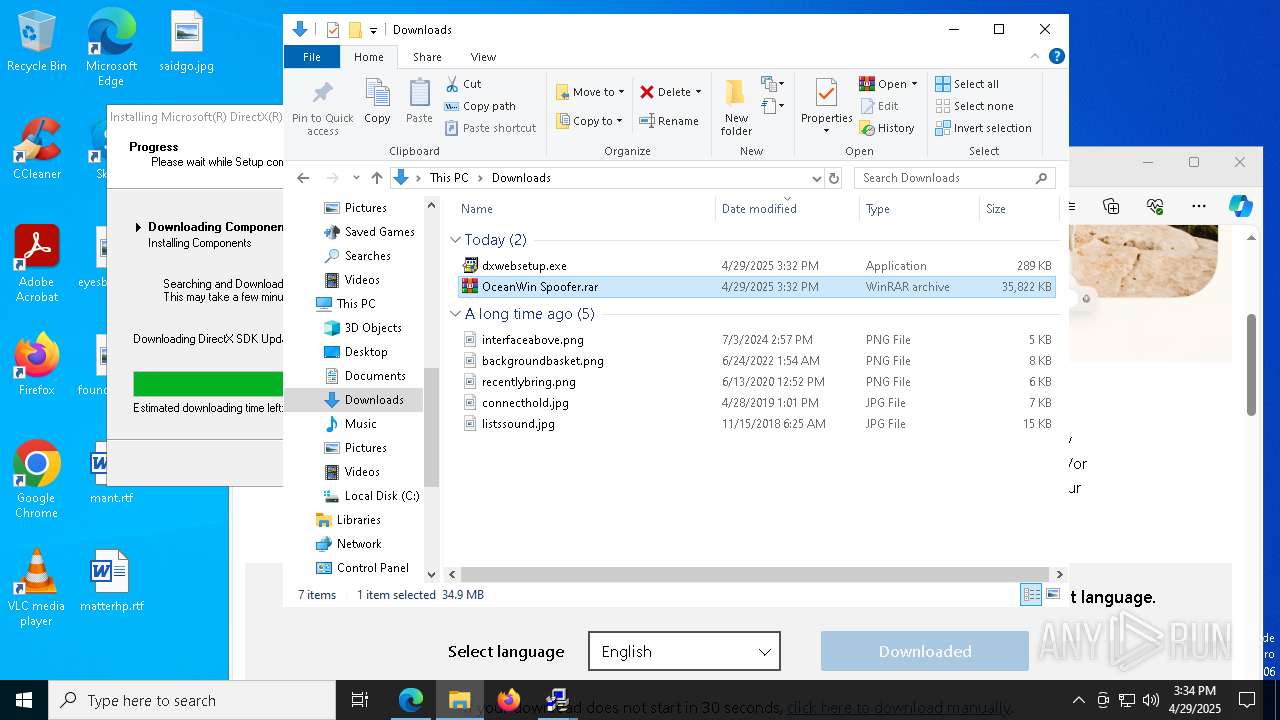The width and height of the screenshot is (1280, 720).
Task: Switch to details view button
Action: [x=1031, y=595]
